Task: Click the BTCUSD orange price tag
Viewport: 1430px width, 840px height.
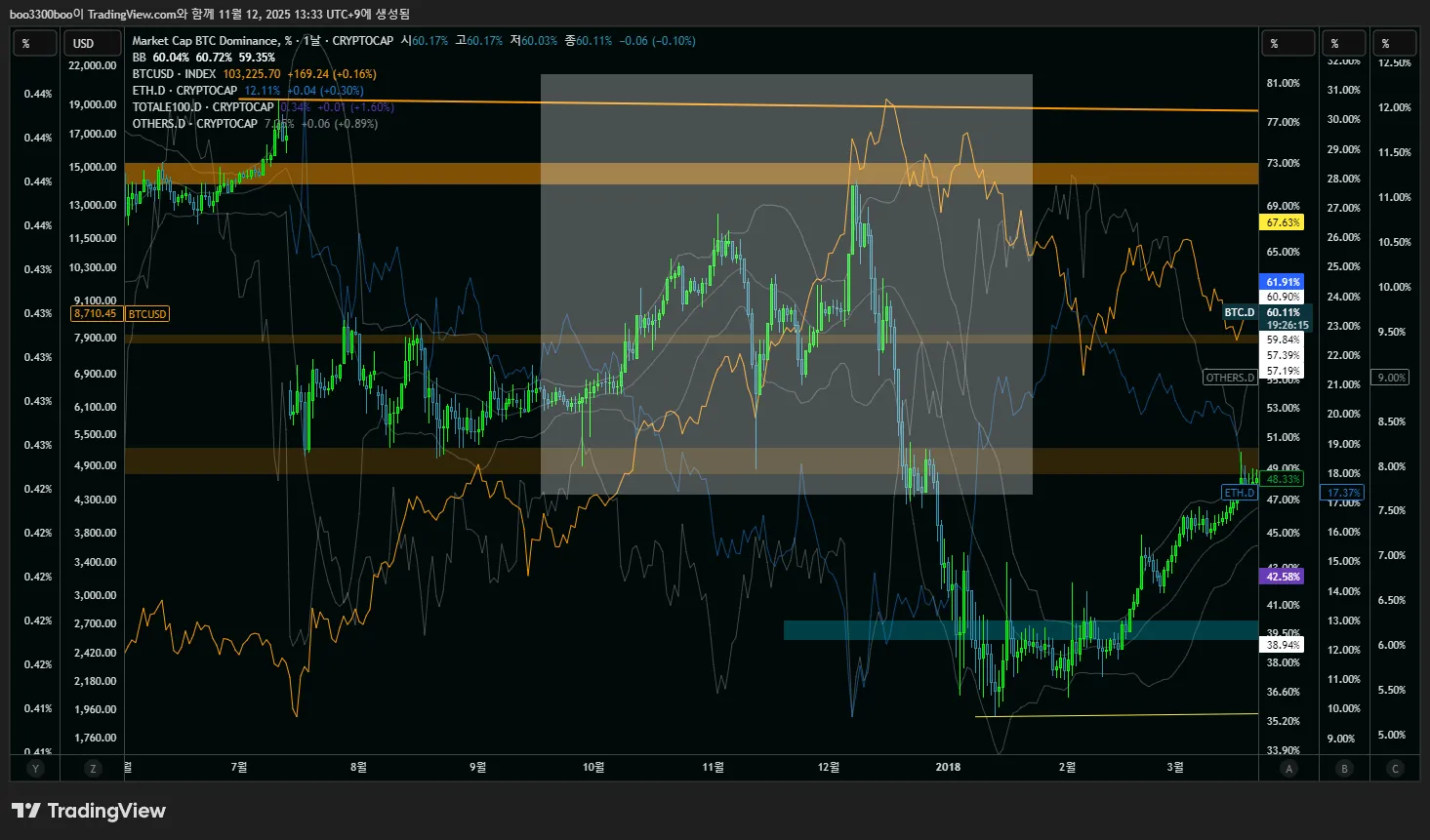Action: [95, 314]
